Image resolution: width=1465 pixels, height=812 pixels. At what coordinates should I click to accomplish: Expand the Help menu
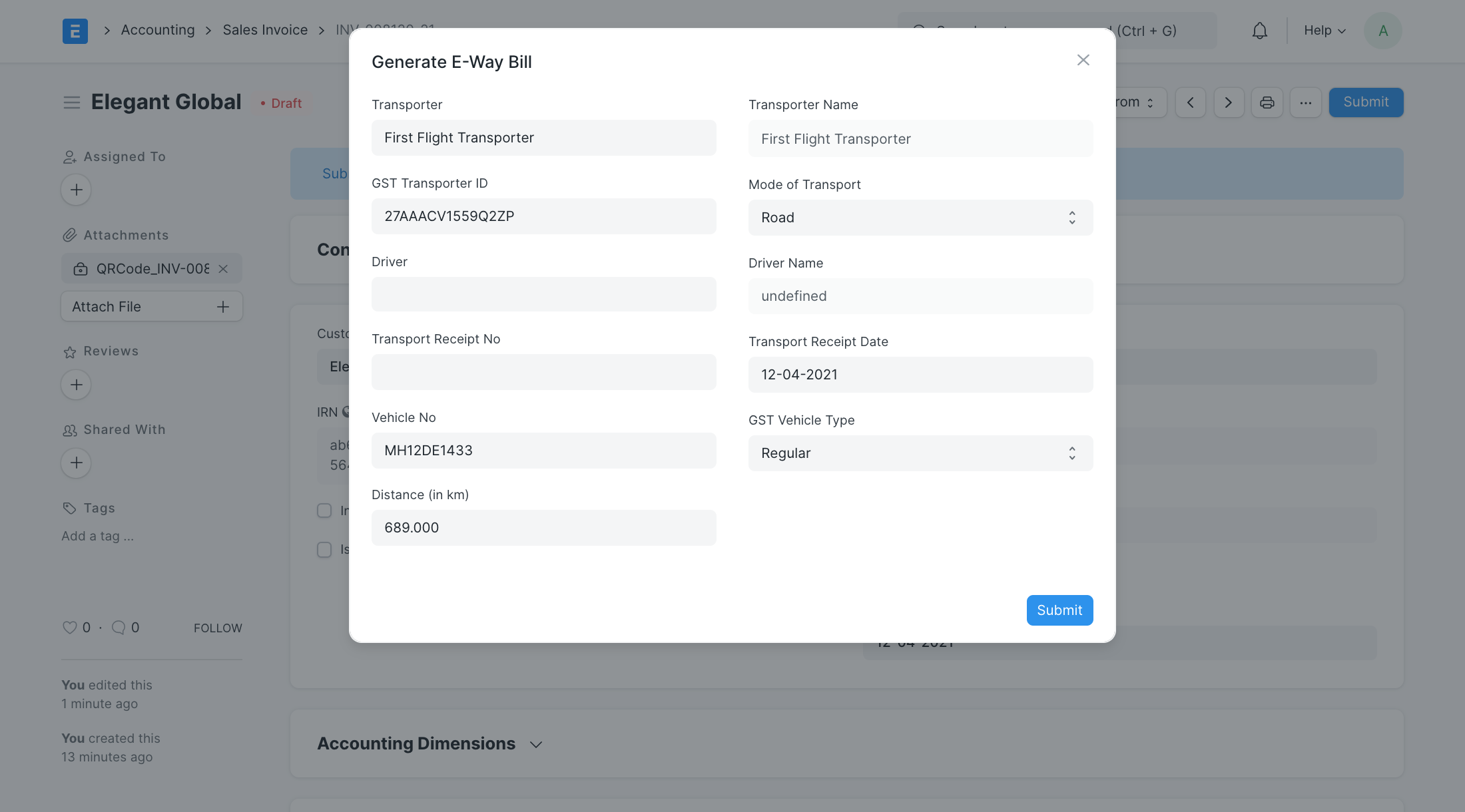tap(1324, 31)
